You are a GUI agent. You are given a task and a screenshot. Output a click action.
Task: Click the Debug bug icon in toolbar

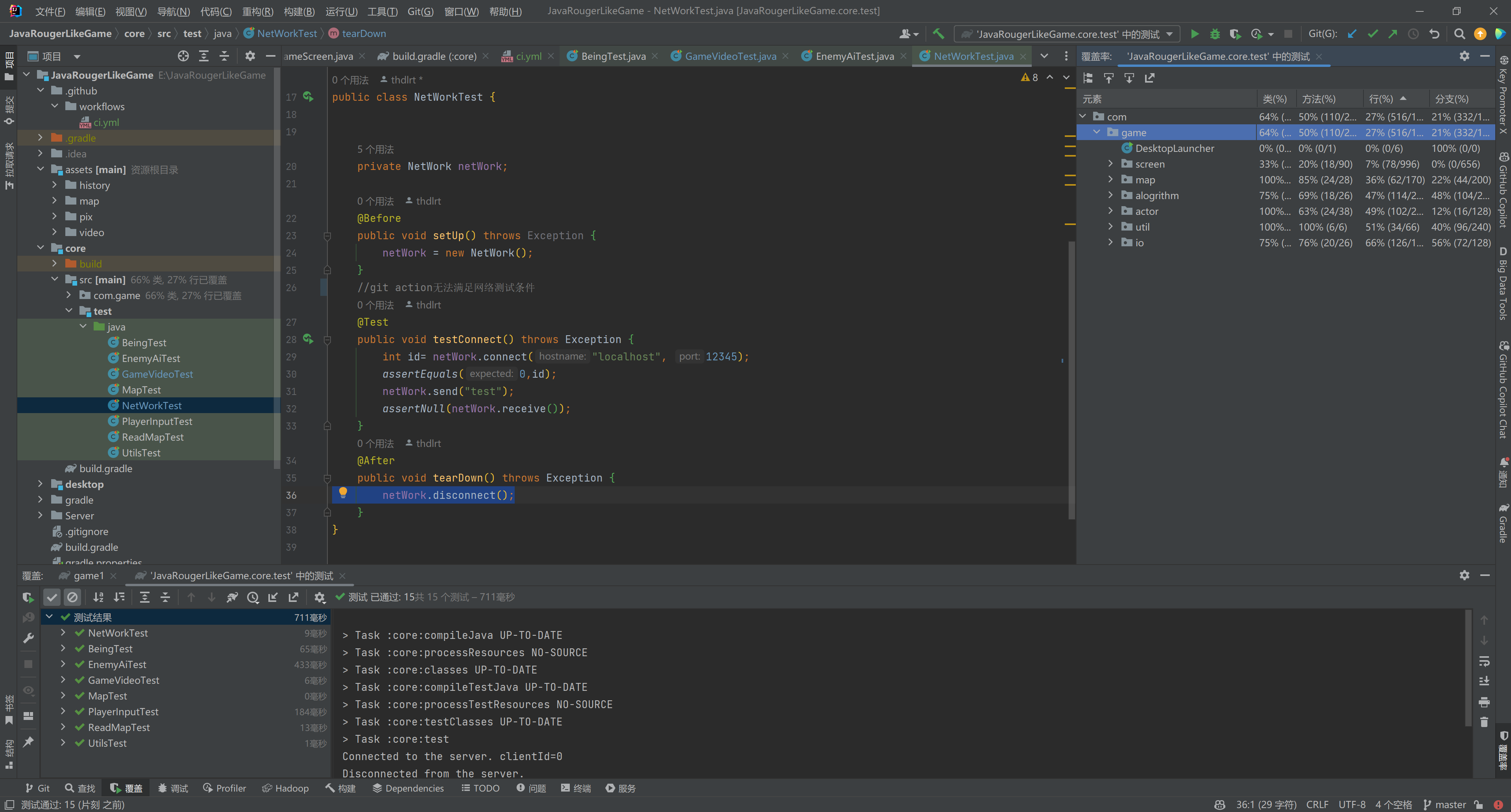[1215, 34]
